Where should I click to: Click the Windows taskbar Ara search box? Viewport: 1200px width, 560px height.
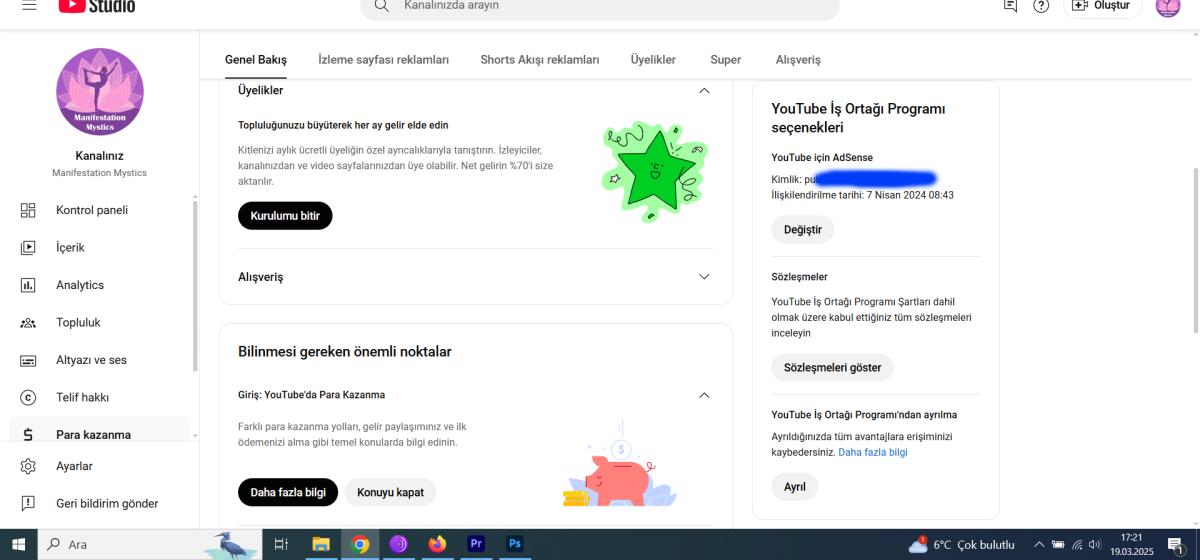tap(150, 544)
